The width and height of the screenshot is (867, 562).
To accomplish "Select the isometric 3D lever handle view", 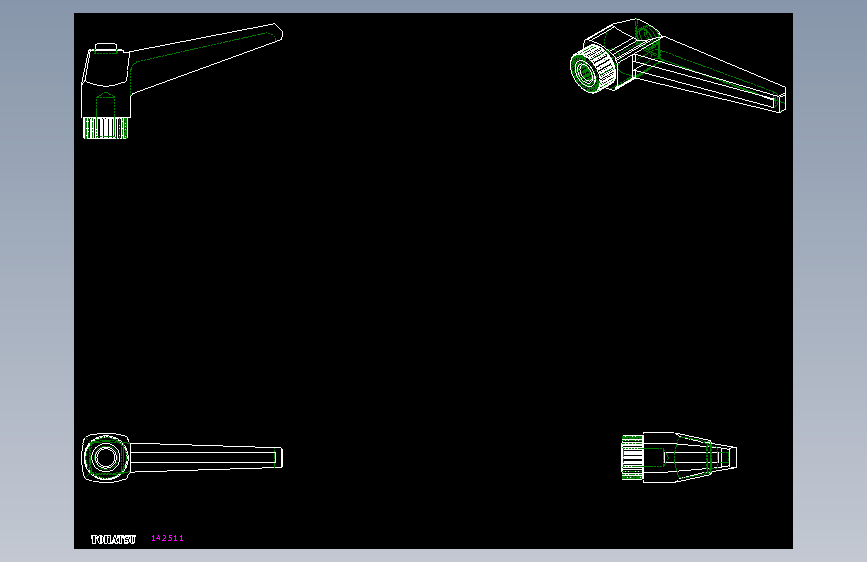I will click(x=678, y=66).
